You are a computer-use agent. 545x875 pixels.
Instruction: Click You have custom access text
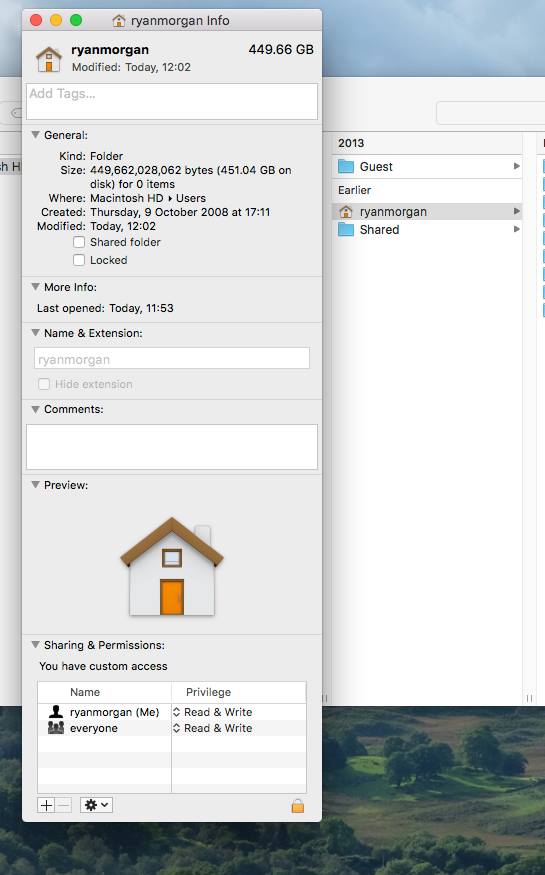click(x=103, y=666)
